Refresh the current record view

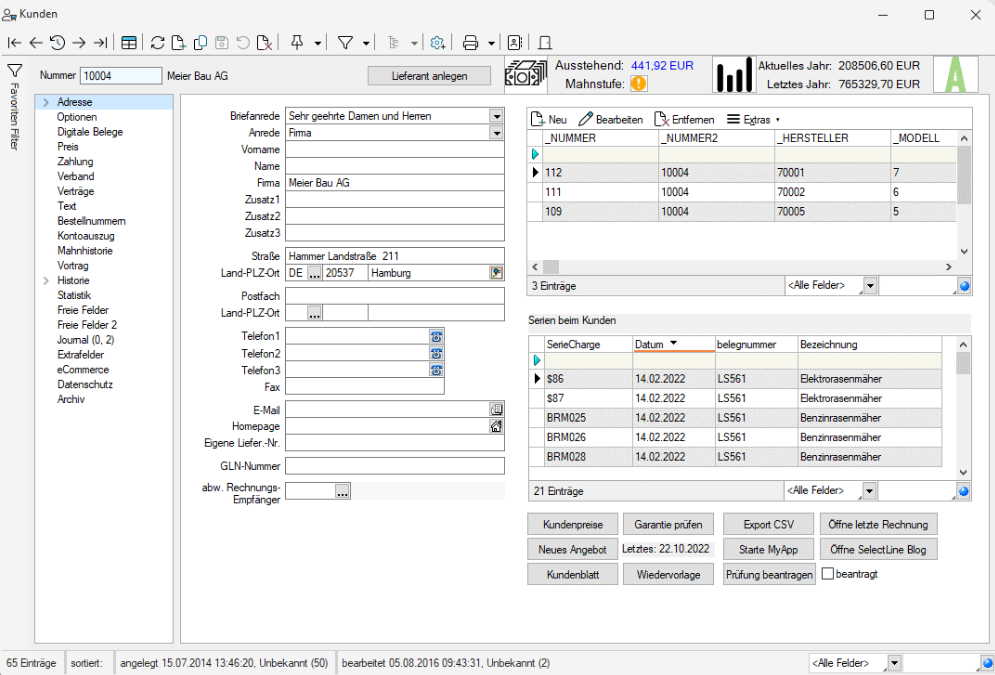tap(159, 42)
